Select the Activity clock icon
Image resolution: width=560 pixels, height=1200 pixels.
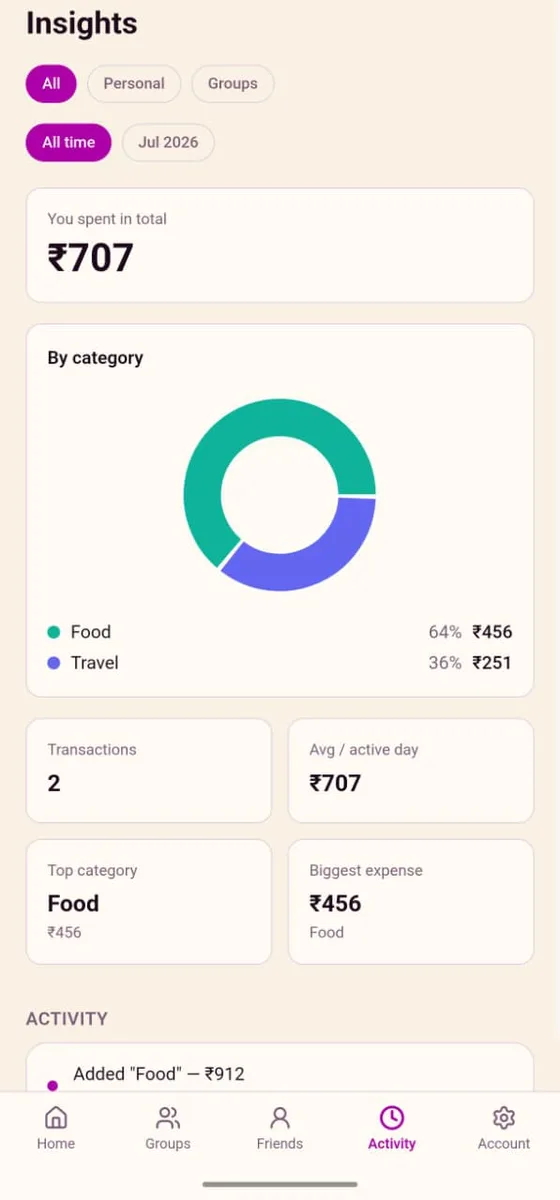[x=392, y=1117]
